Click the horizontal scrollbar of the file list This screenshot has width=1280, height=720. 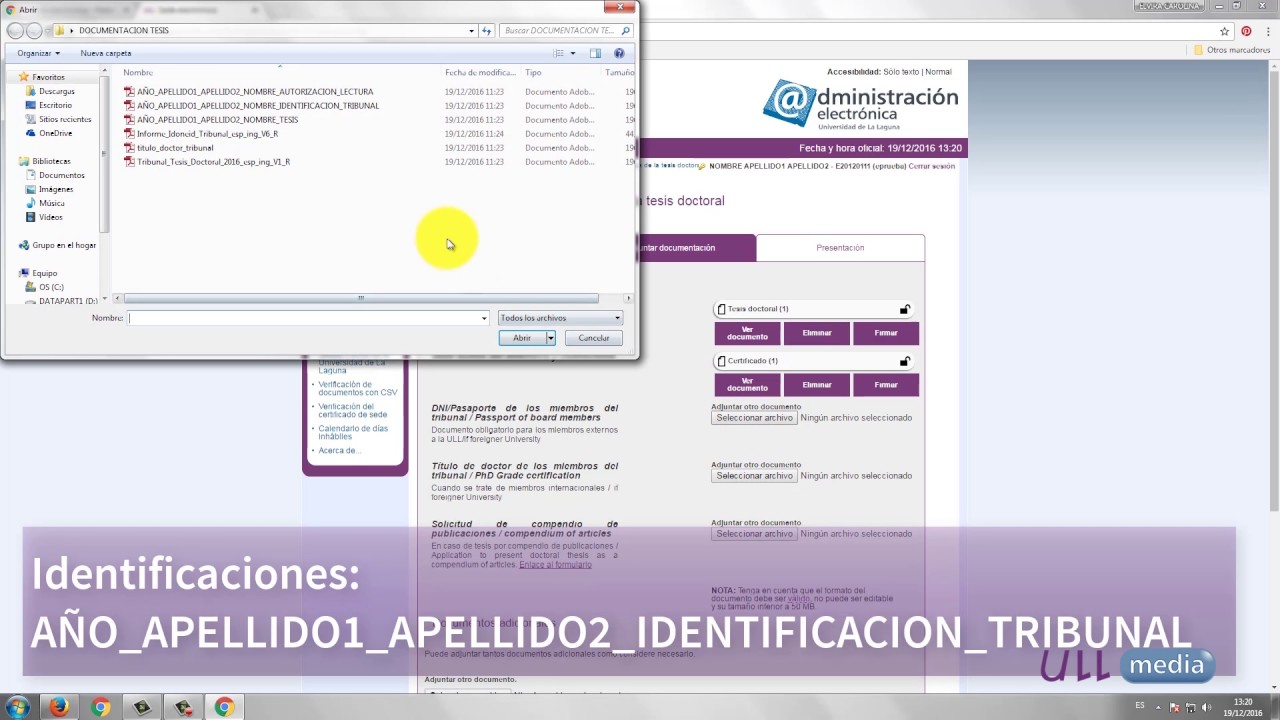point(361,298)
